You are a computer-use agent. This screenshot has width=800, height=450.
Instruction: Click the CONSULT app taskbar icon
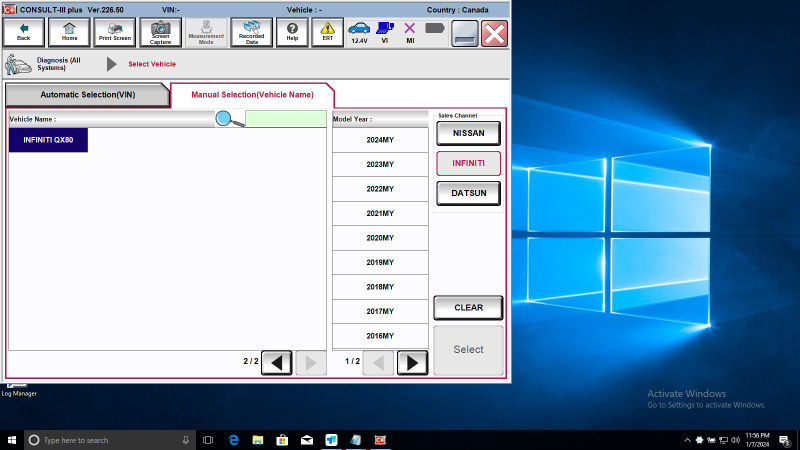coord(380,440)
